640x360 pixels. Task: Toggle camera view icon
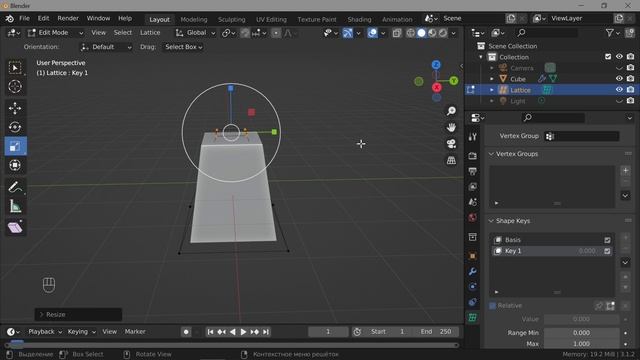click(451, 144)
